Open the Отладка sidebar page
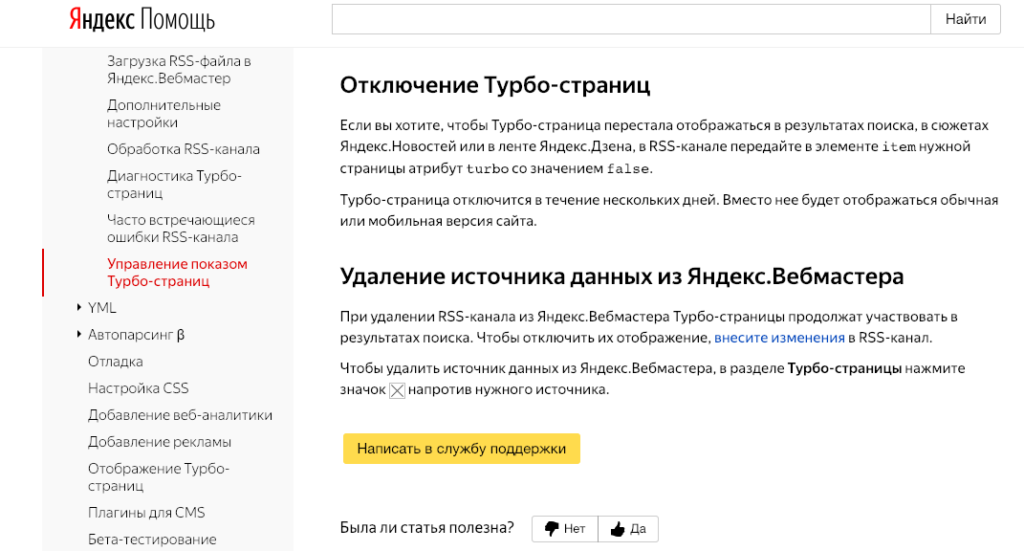The width and height of the screenshot is (1024, 551). tap(116, 361)
